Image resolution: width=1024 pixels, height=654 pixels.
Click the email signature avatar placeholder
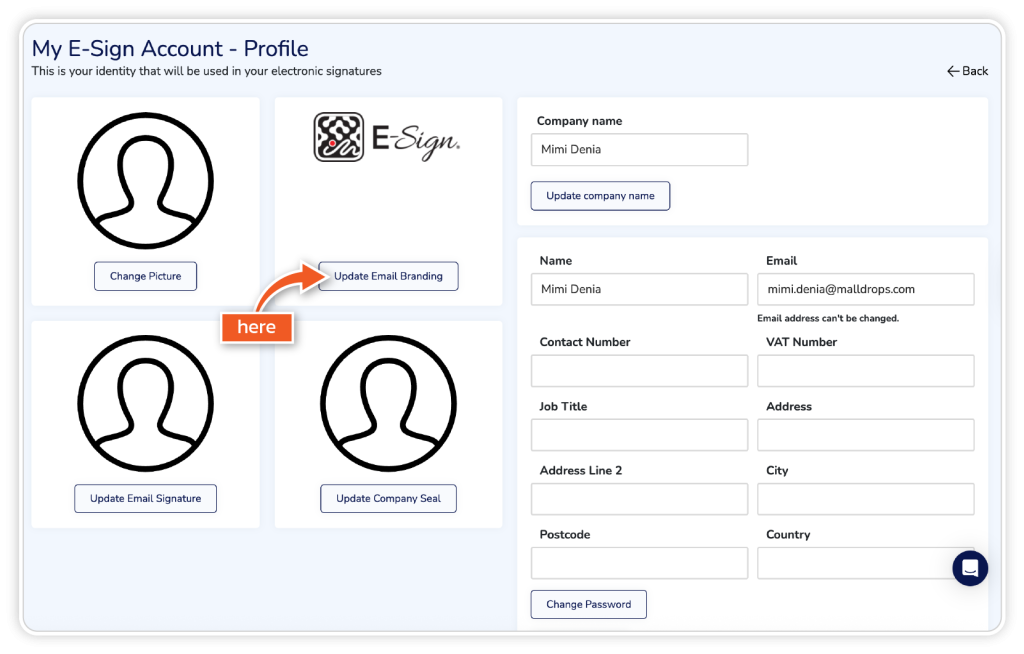click(146, 403)
